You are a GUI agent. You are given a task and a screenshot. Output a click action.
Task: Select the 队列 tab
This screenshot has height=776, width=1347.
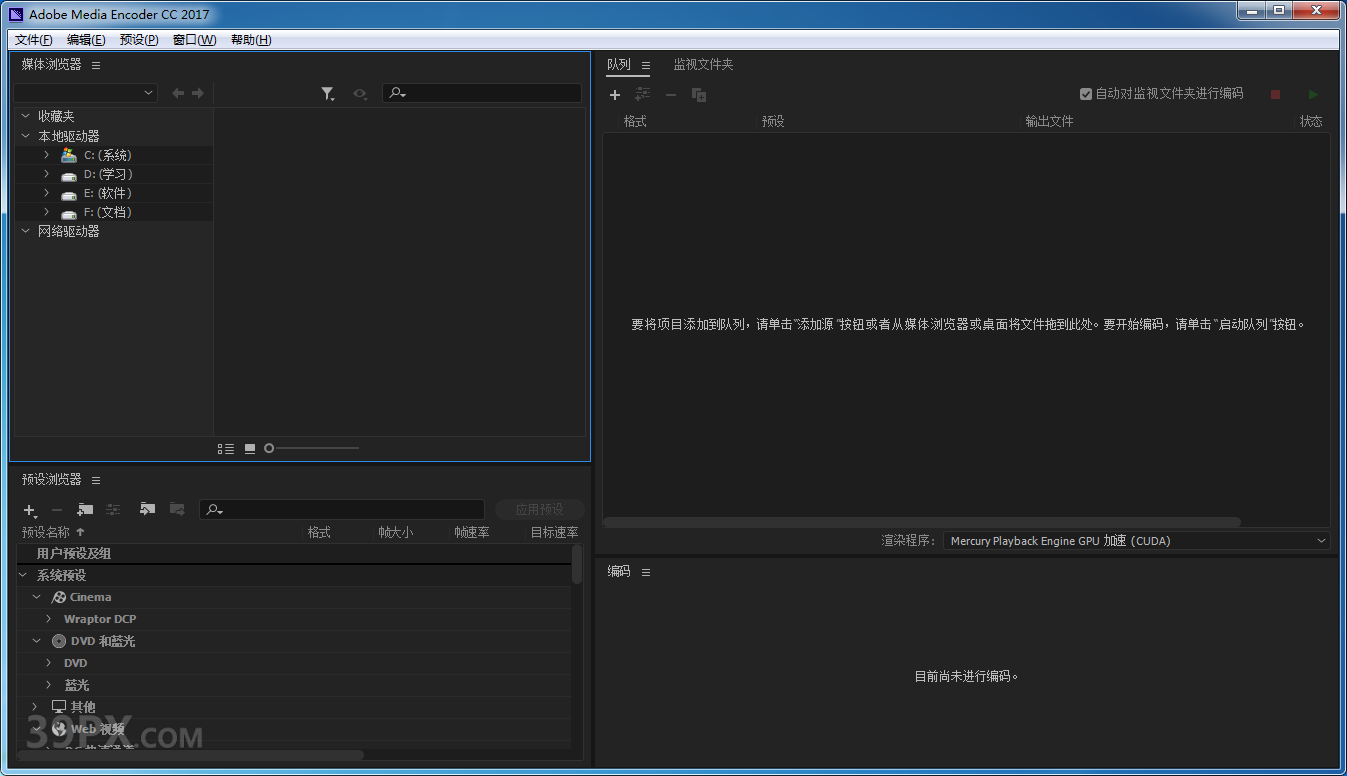click(619, 65)
